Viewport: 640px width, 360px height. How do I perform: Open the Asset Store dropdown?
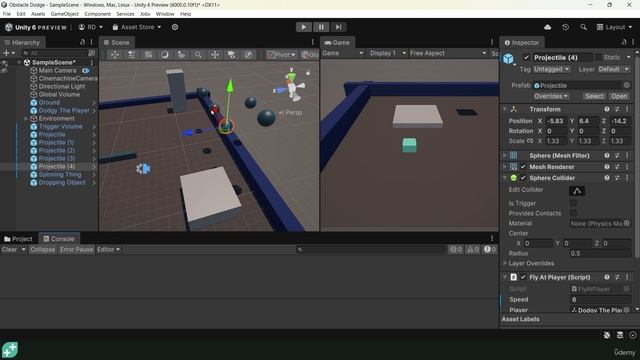(137, 27)
